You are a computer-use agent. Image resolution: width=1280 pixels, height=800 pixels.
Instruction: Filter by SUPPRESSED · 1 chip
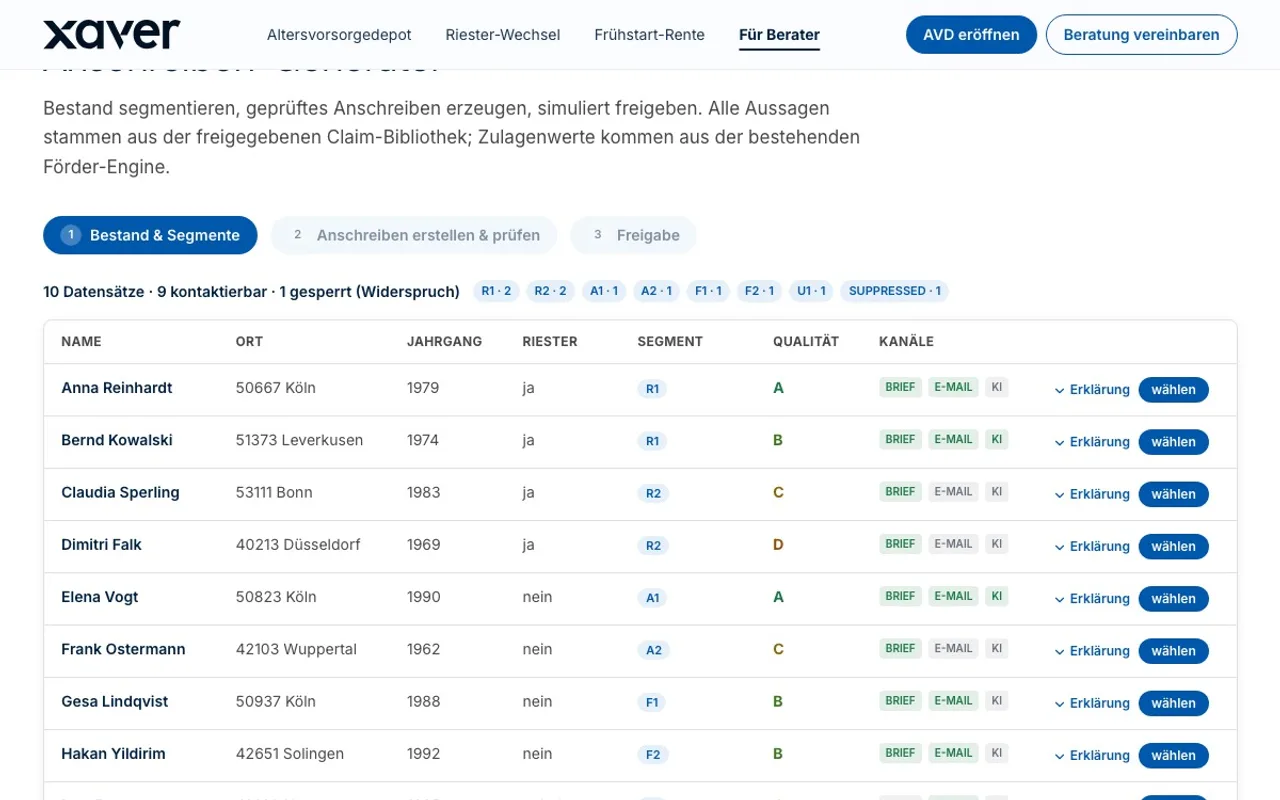coord(895,291)
